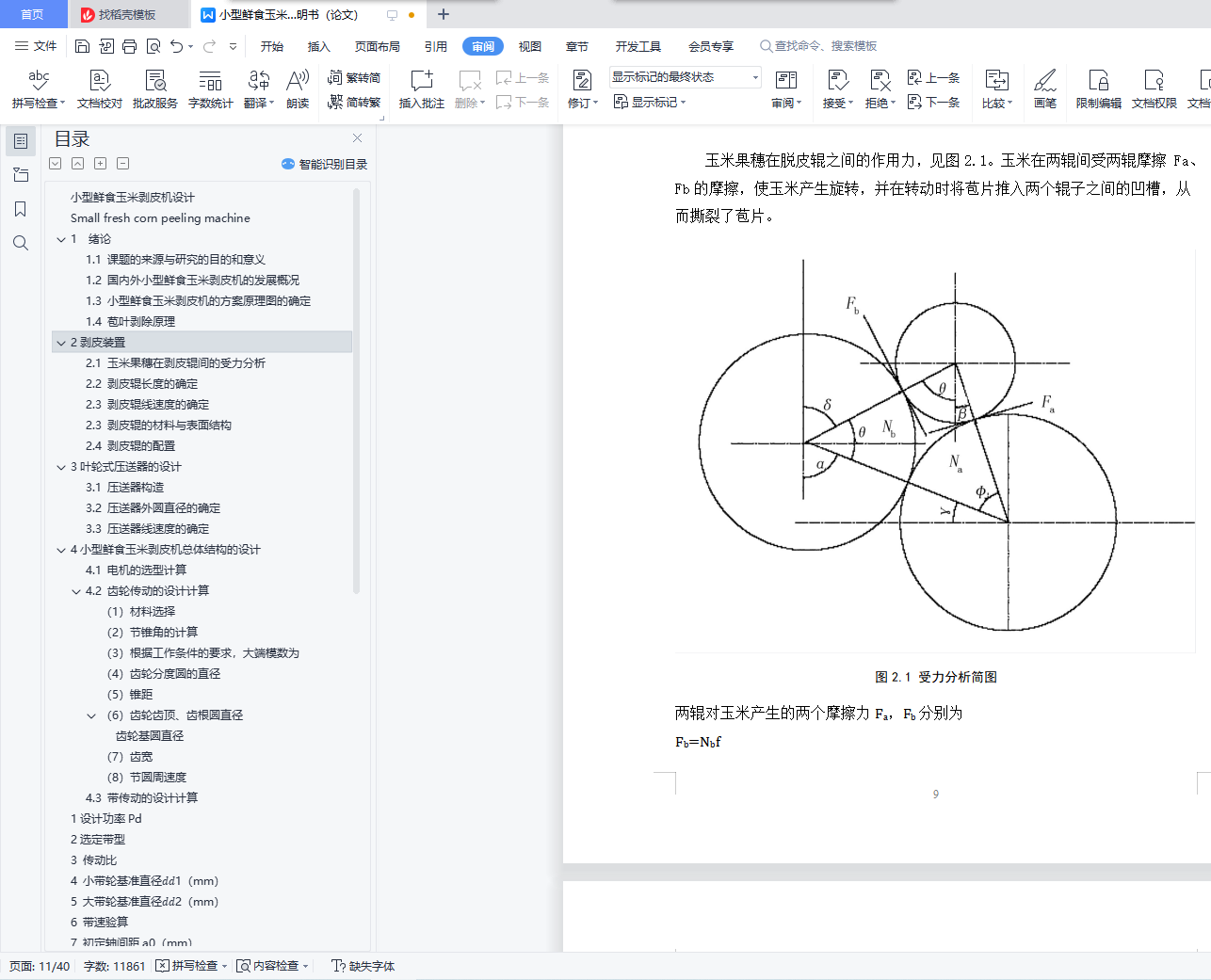1211x980 pixels.
Task: Open the 会员专享 ribbon tab
Action: [711, 46]
